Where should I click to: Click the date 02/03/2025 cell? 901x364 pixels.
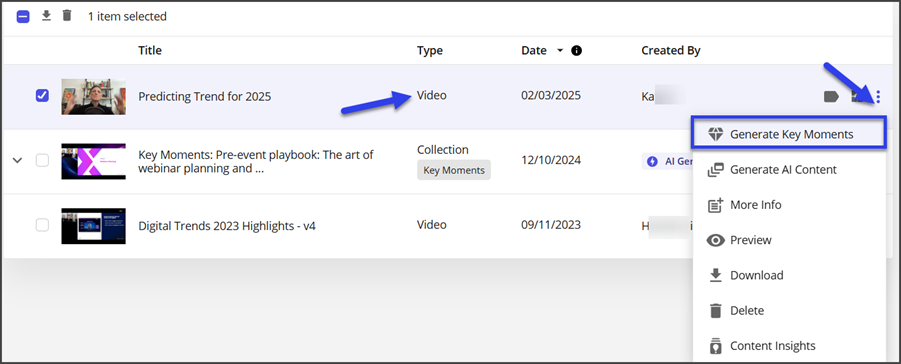(551, 95)
